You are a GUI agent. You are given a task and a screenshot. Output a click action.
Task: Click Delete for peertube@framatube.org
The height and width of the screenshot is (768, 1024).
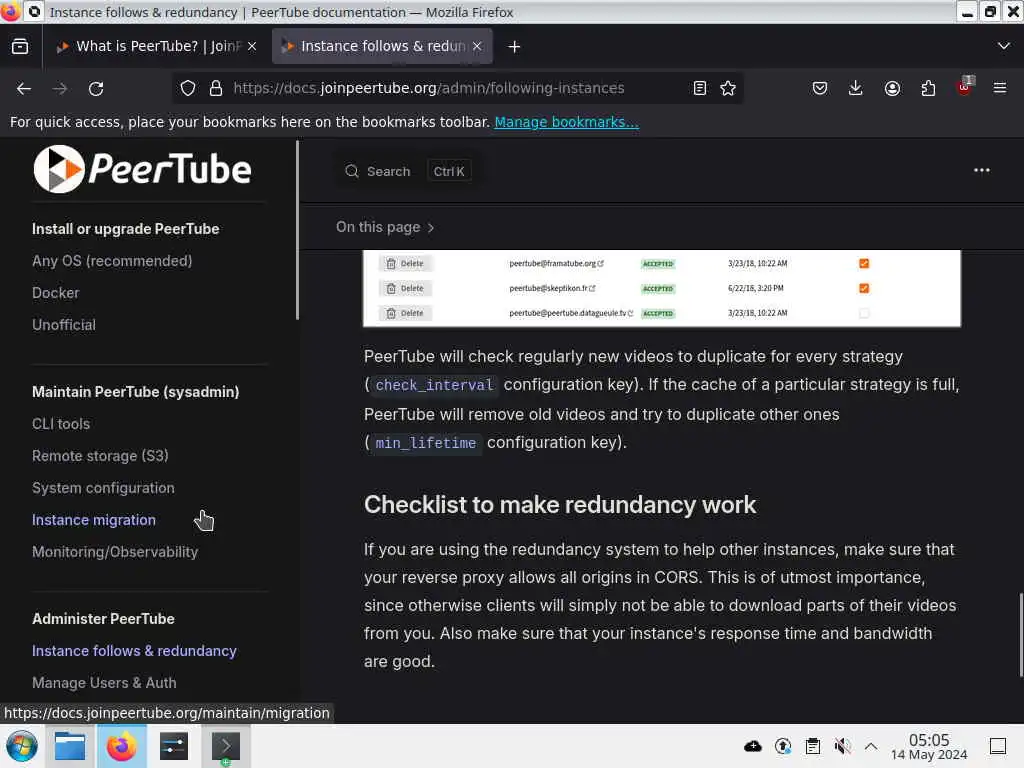click(x=405, y=263)
